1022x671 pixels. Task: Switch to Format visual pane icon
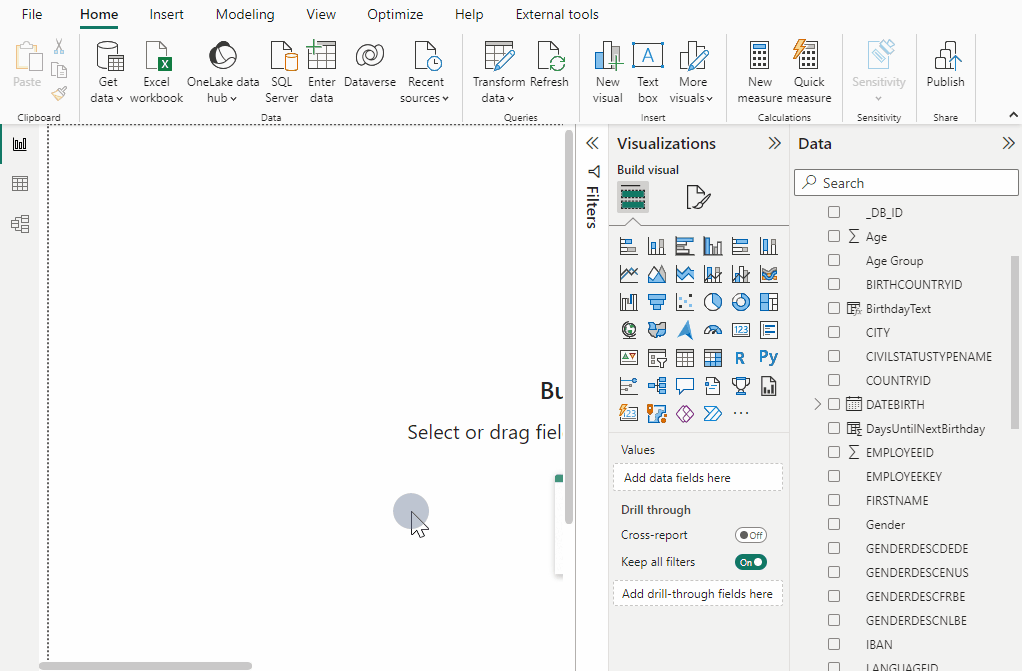[x=697, y=197]
